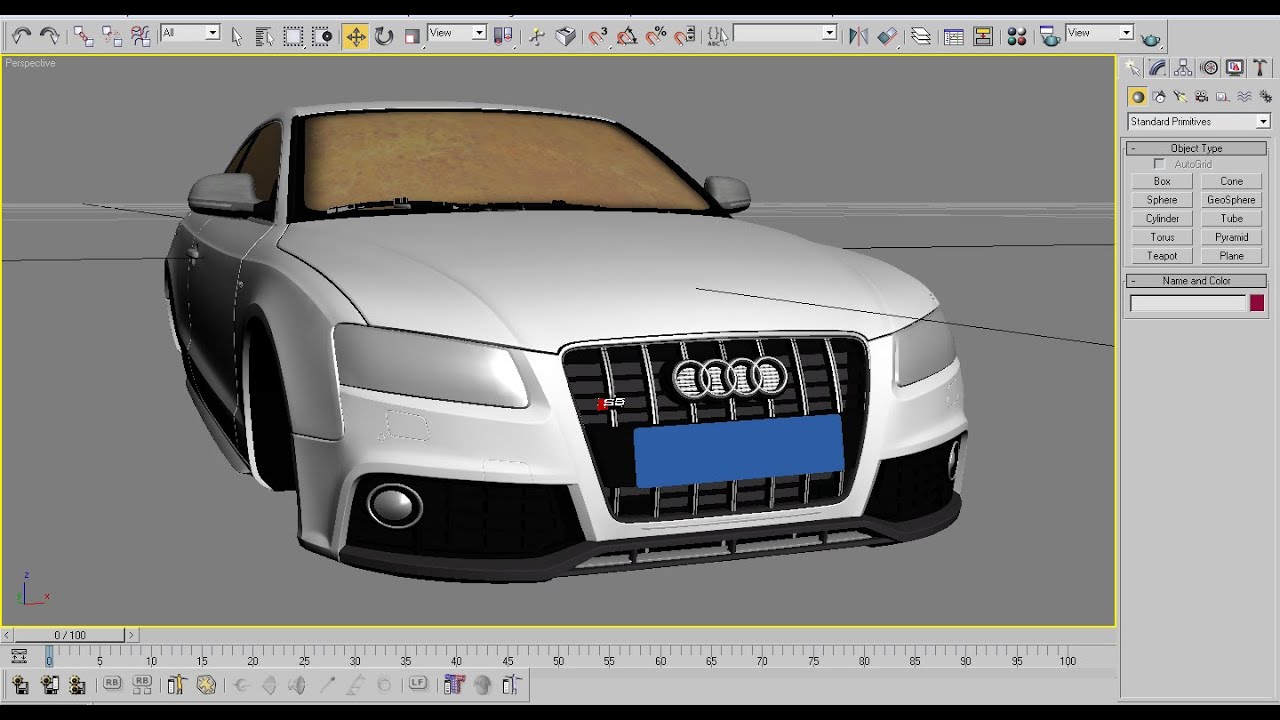Click frame 50 on the timeline ruler
The height and width of the screenshot is (720, 1280).
(558, 660)
